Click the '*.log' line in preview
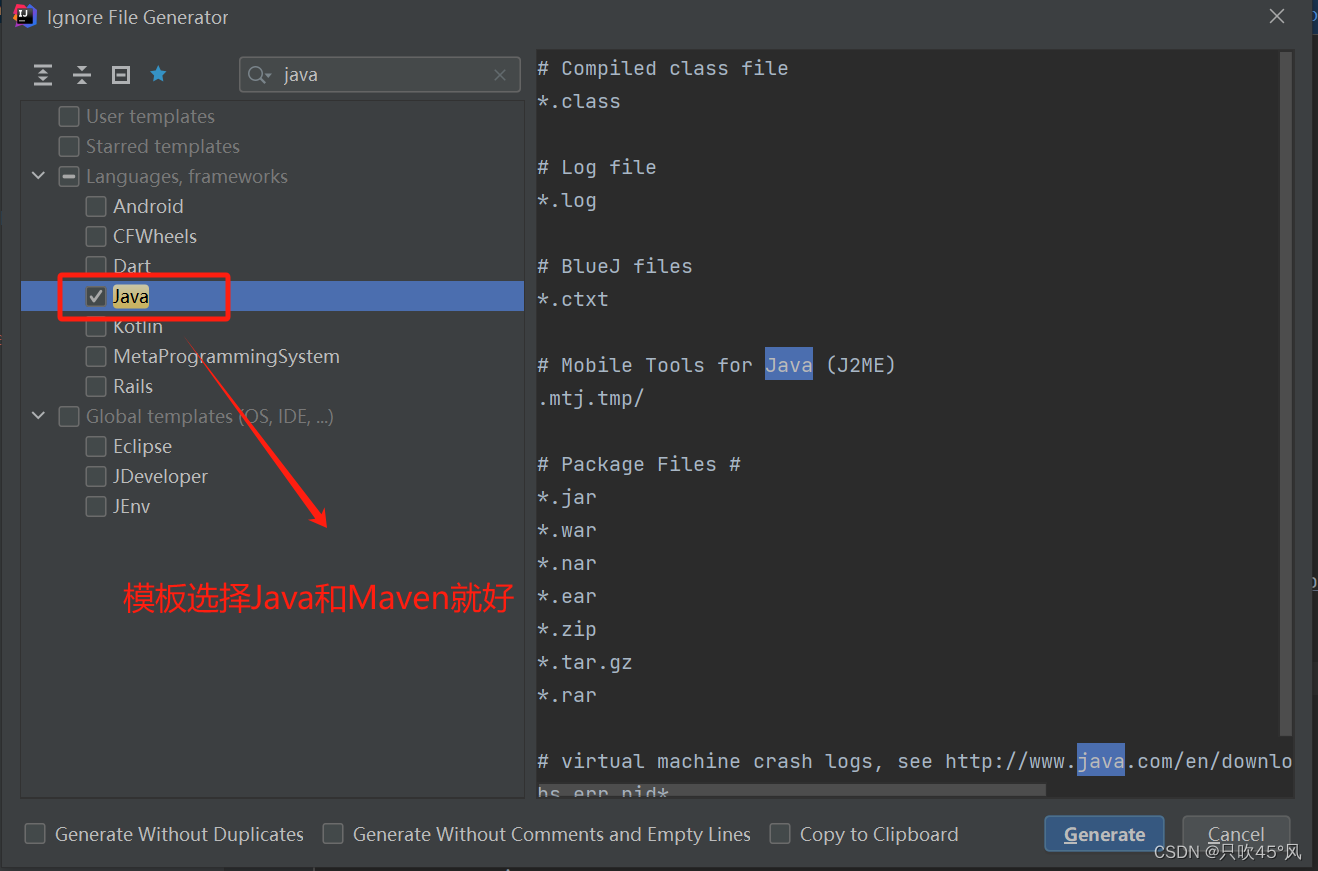This screenshot has width=1318, height=871. (x=567, y=200)
